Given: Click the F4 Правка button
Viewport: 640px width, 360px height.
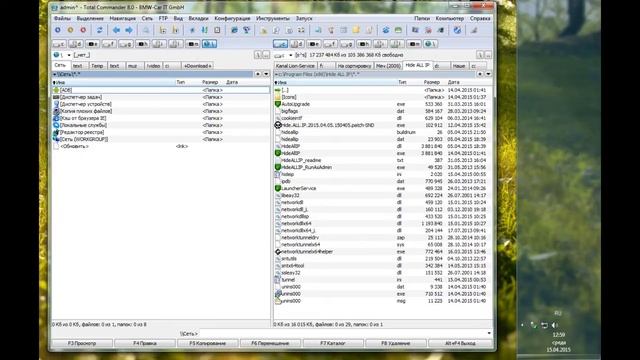Looking at the screenshot, I should click(145, 343).
